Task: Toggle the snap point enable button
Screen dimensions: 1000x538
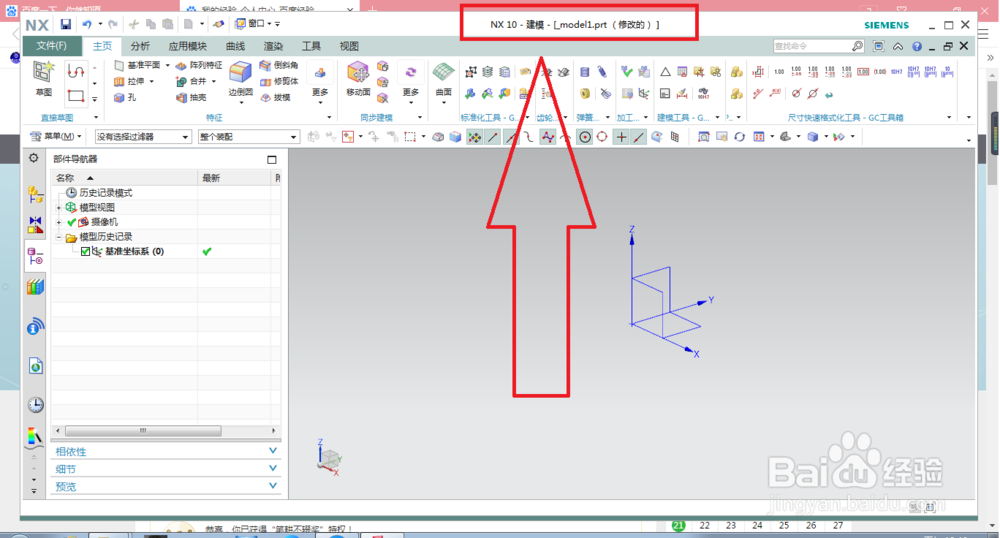Action: [x=474, y=137]
